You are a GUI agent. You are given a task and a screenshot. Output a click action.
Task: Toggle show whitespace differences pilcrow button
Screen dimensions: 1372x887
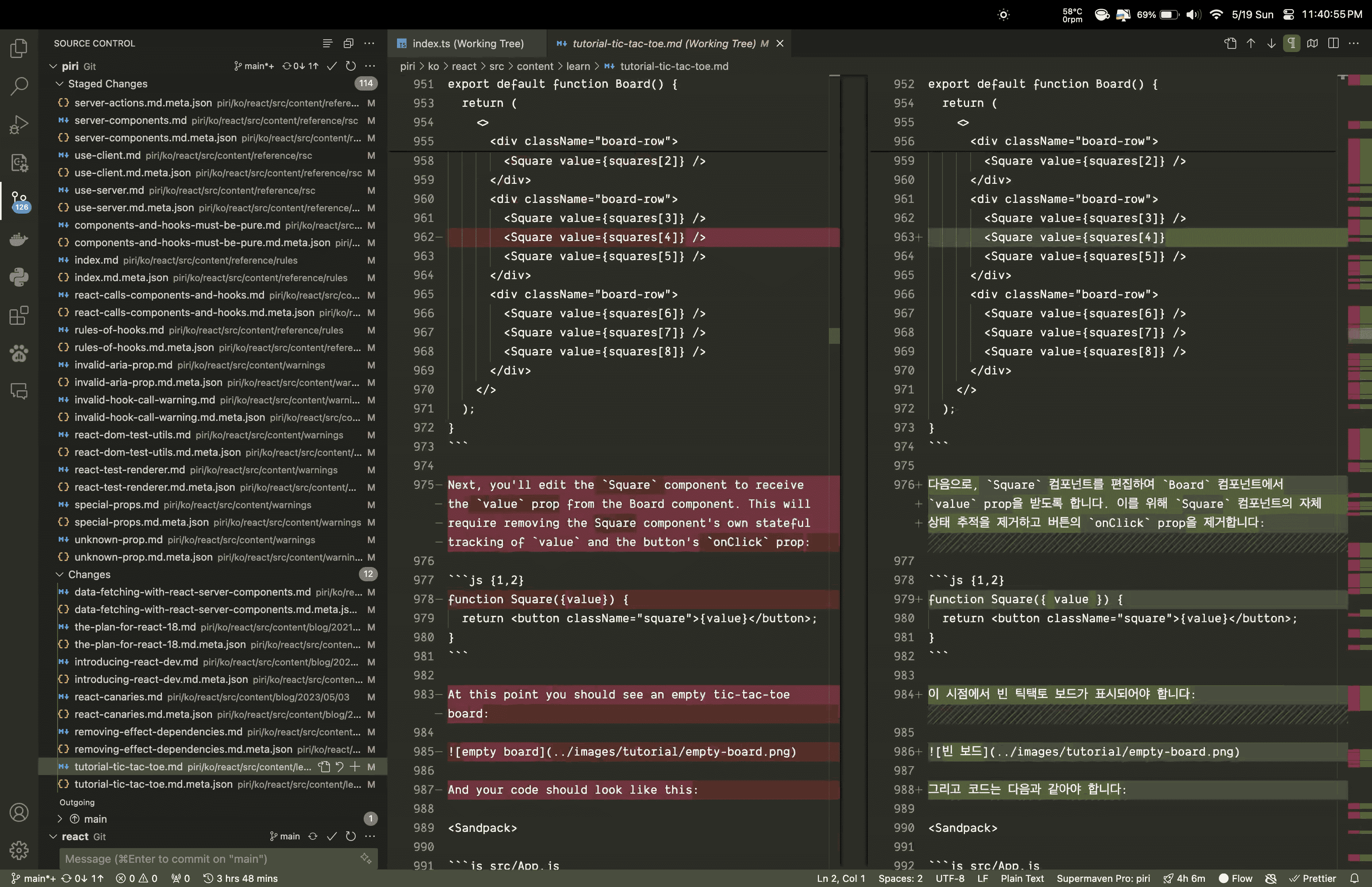click(1291, 44)
